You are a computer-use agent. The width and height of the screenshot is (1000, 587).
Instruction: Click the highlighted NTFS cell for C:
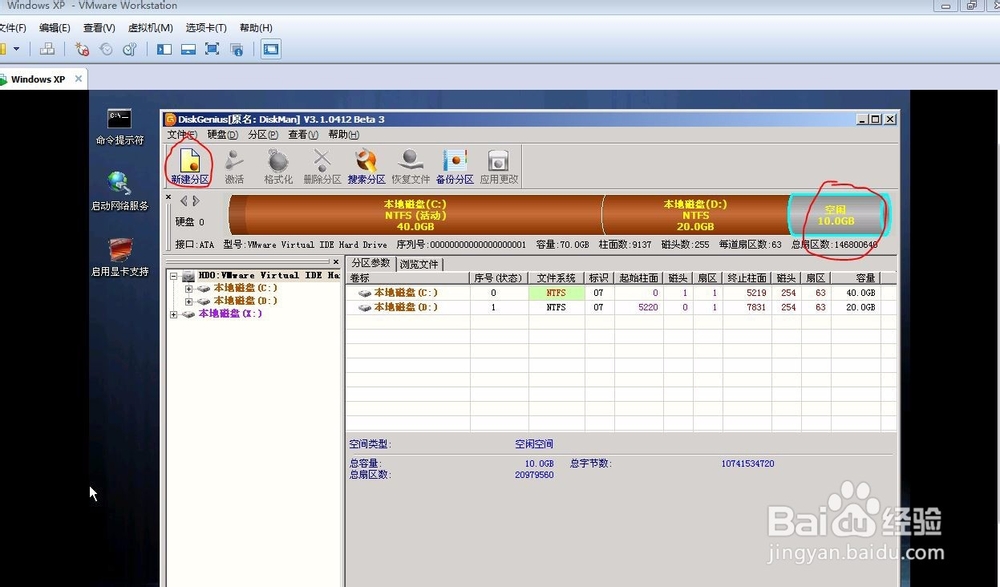pyautogui.click(x=556, y=293)
